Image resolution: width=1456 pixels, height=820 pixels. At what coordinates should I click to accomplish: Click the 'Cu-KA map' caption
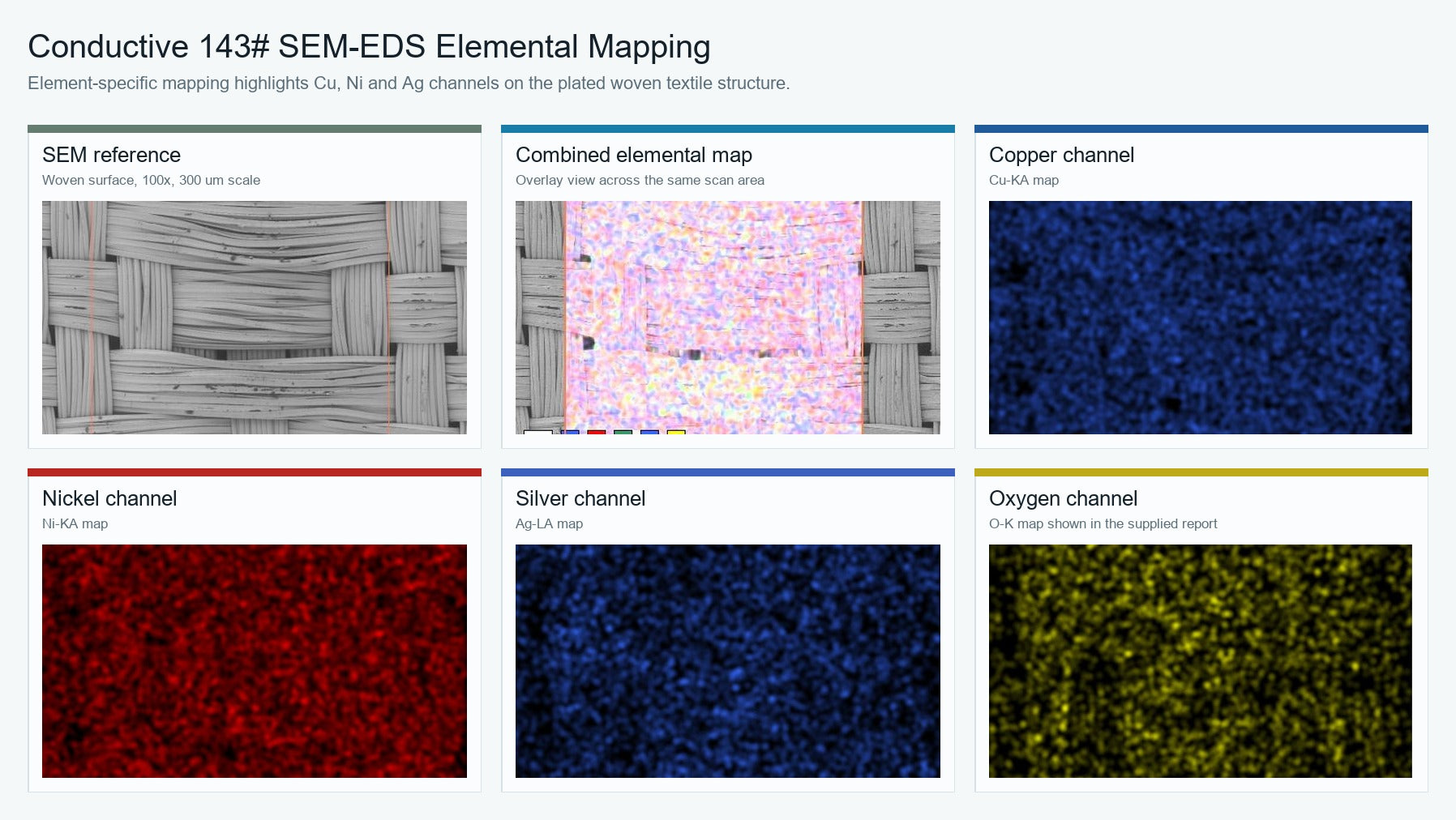coord(1024,180)
